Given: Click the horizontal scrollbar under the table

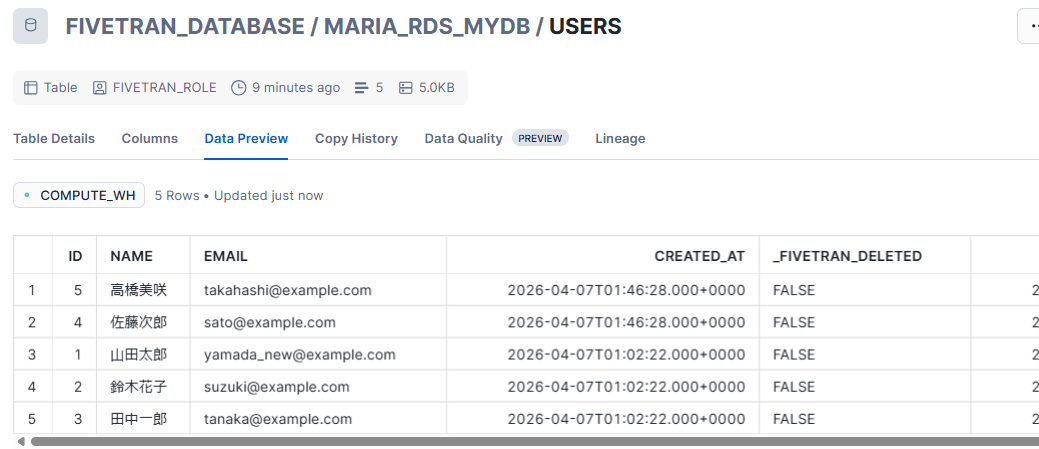Looking at the screenshot, I should pyautogui.click(x=500, y=441).
